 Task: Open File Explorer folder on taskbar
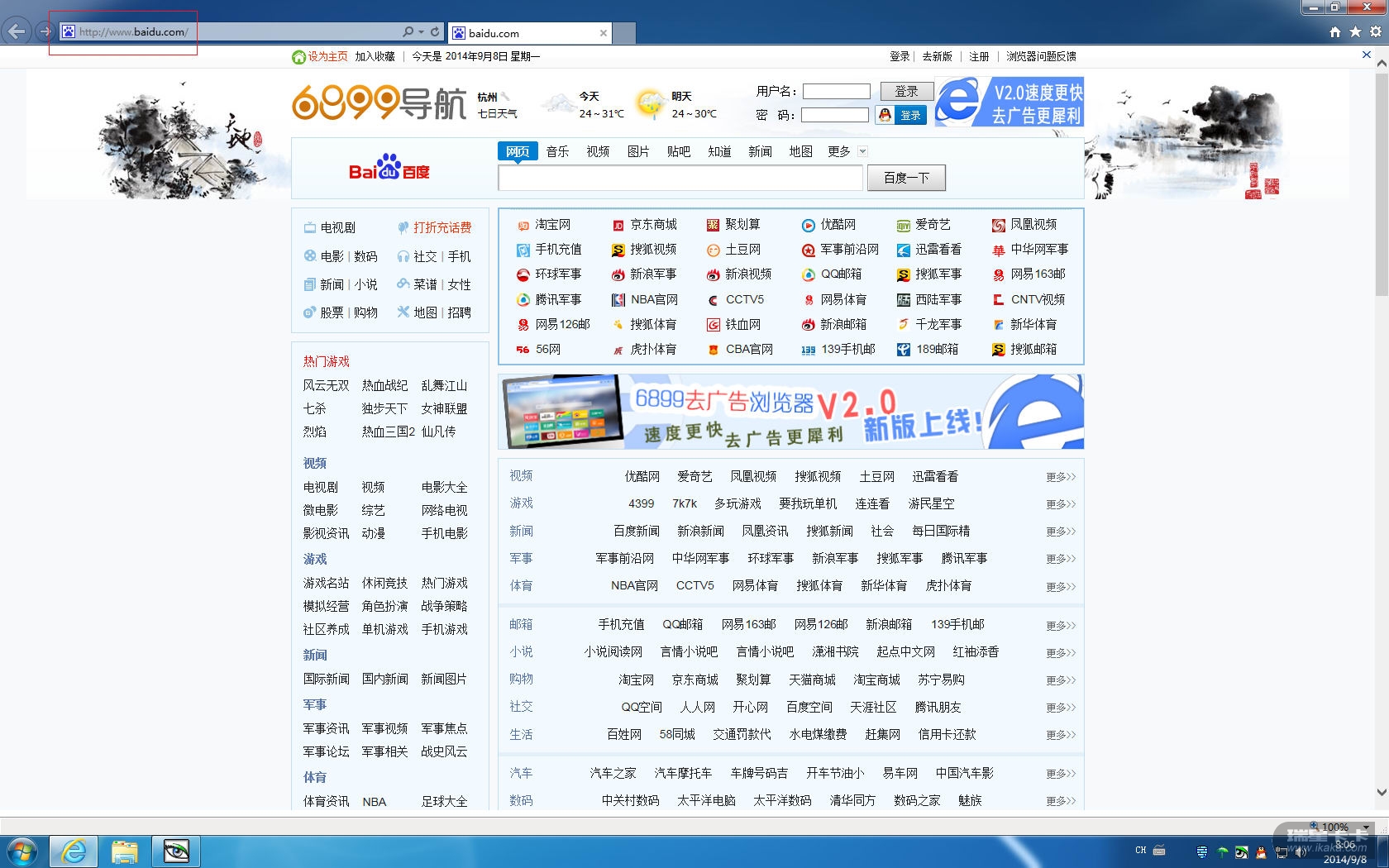click(x=125, y=851)
